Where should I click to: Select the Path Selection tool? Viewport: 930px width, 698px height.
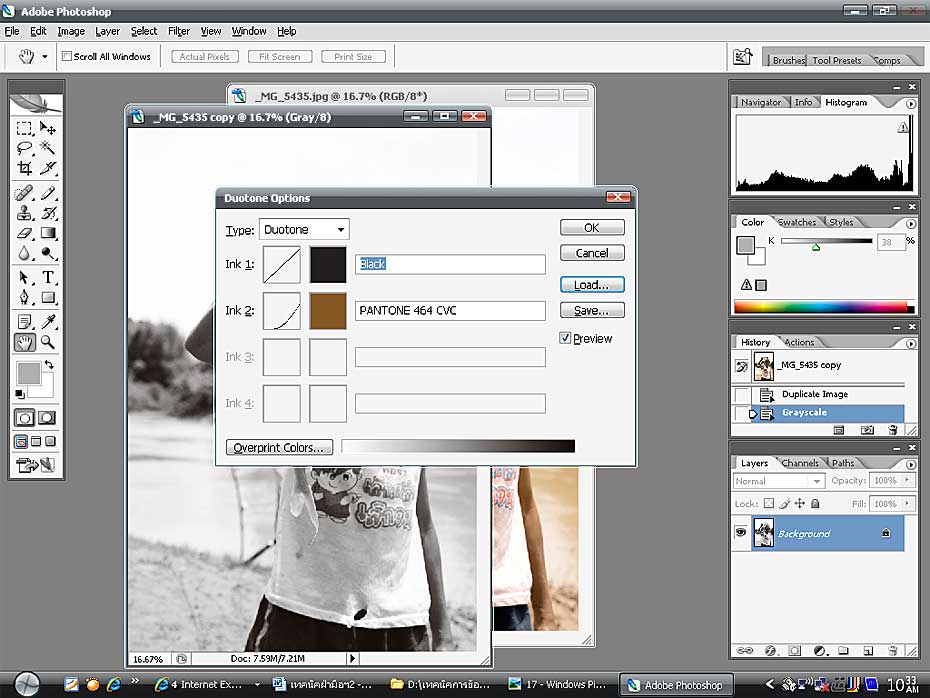(24, 278)
